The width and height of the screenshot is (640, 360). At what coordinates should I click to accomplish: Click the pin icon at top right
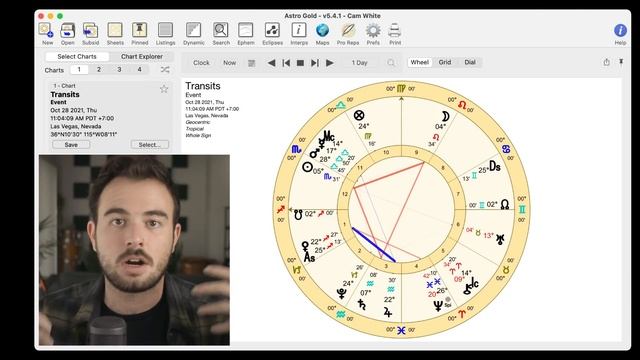pos(621,62)
